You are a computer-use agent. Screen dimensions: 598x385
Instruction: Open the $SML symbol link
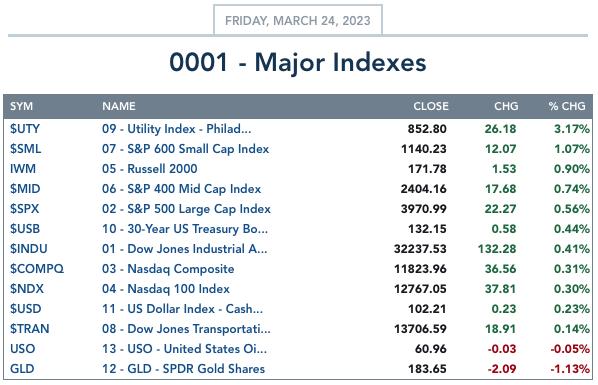click(26, 149)
